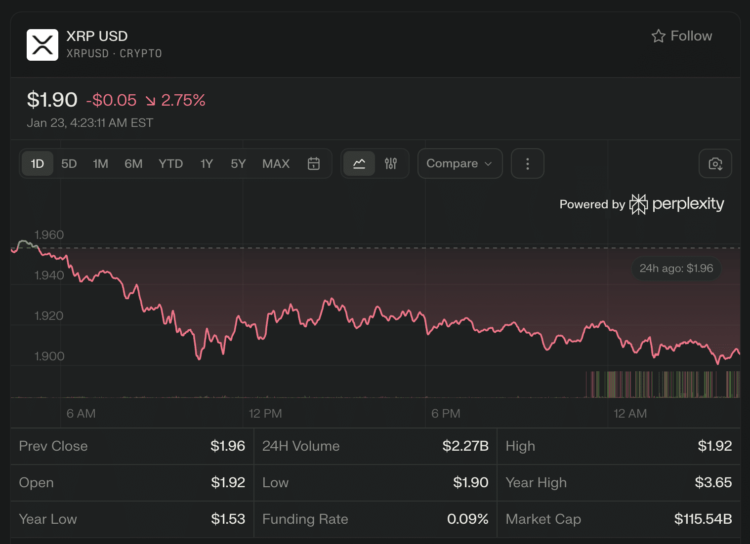Click the Funding Rate label

coord(305,519)
